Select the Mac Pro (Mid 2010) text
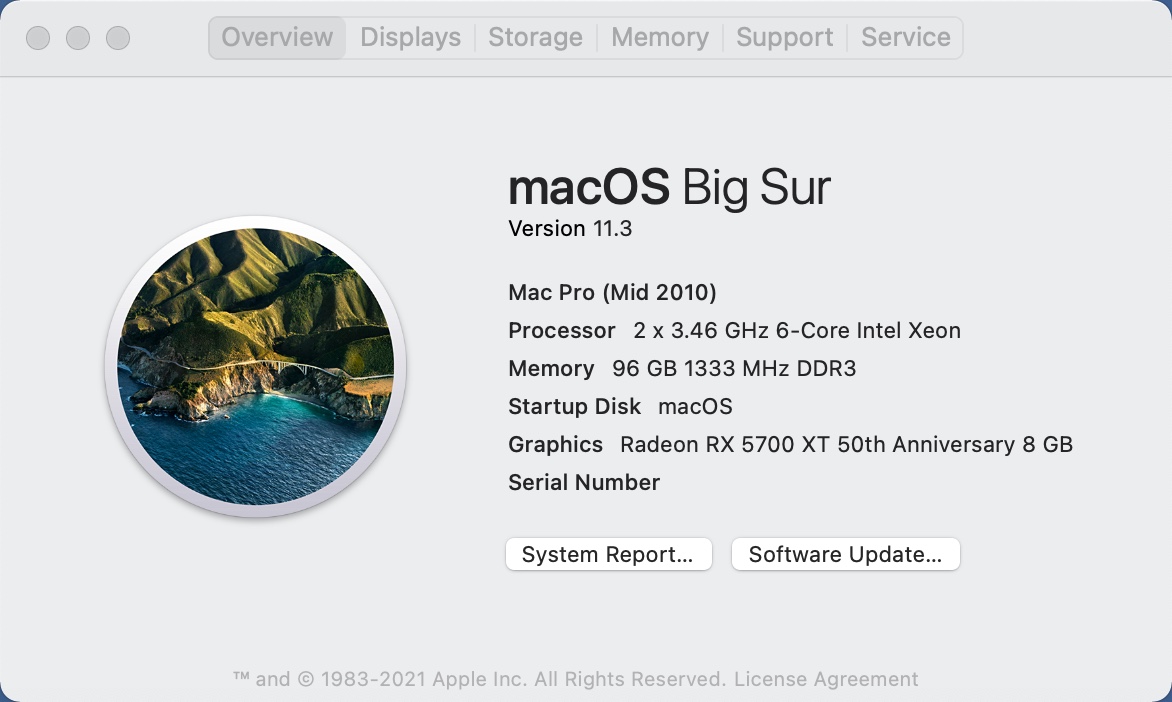1172x702 pixels. pos(612,292)
